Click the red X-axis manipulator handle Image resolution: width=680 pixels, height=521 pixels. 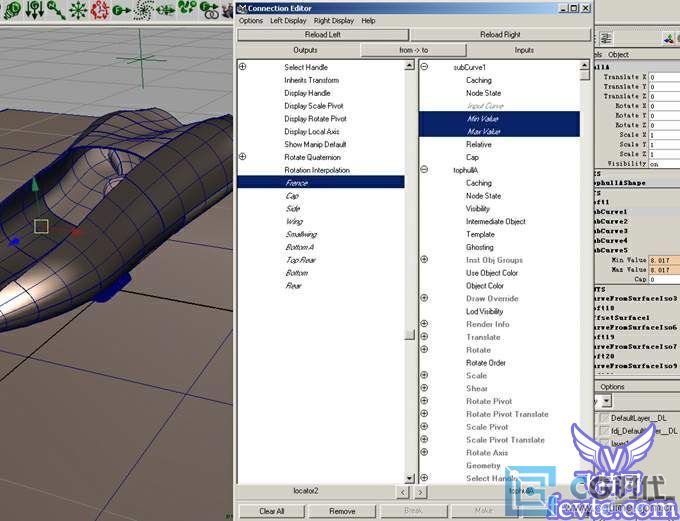[77, 232]
